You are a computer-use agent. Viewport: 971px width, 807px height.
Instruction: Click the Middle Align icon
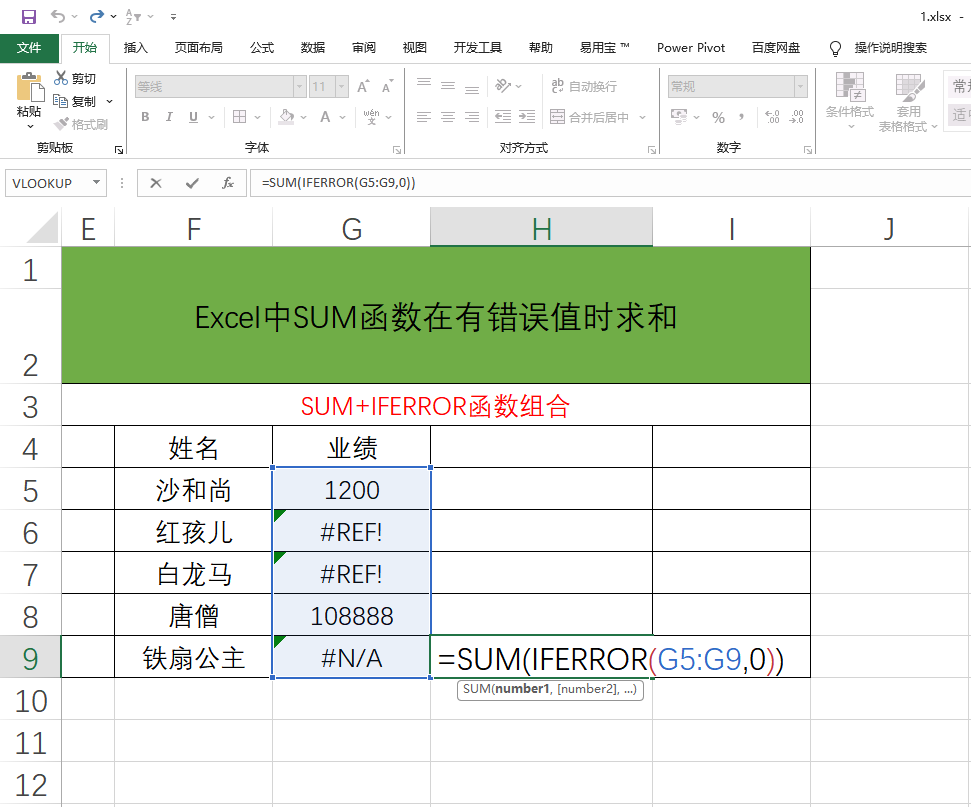point(448,86)
